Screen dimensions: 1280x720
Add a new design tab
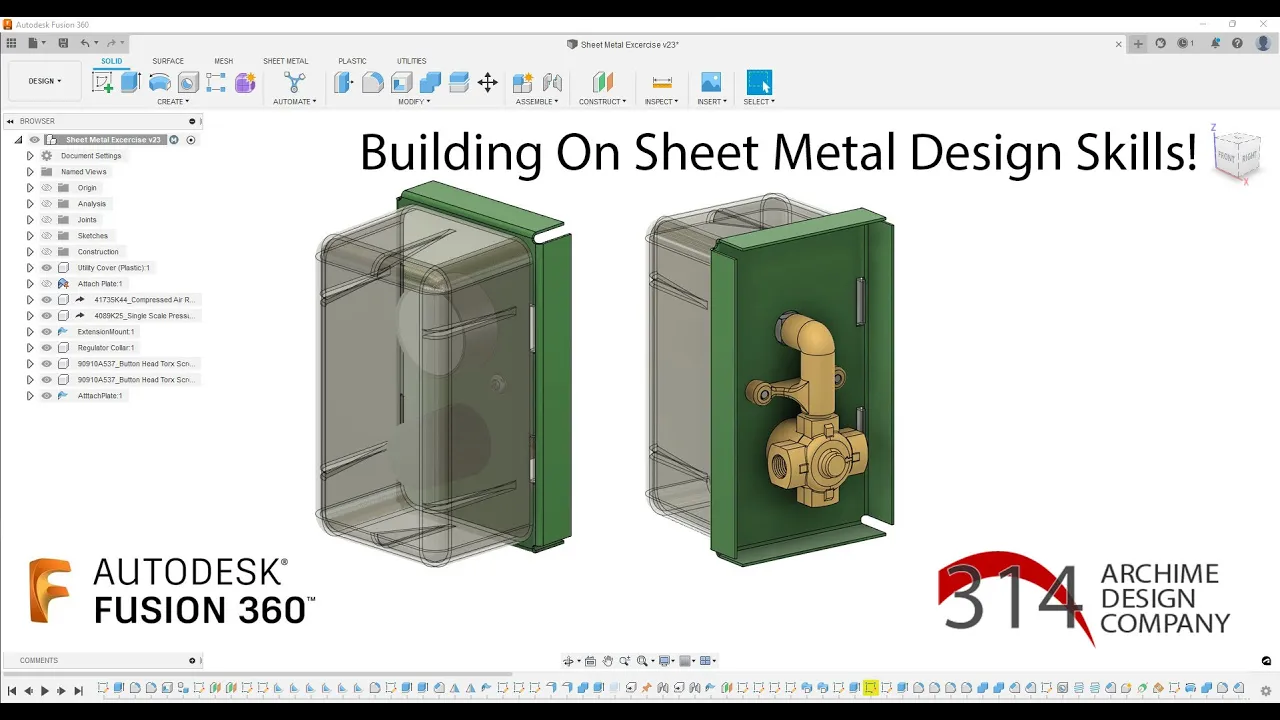click(x=1138, y=44)
